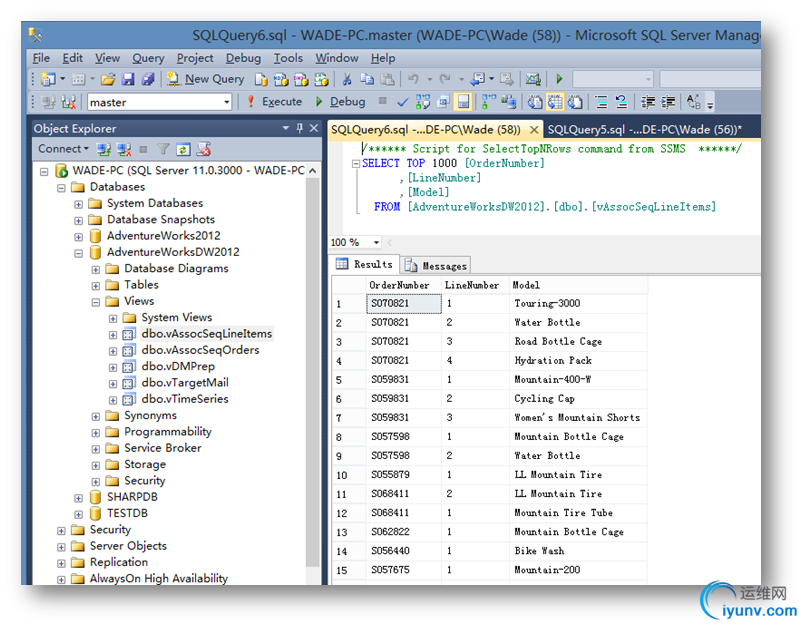Toggle Results to File mode
Screen dimensions: 803x627
tap(575, 102)
